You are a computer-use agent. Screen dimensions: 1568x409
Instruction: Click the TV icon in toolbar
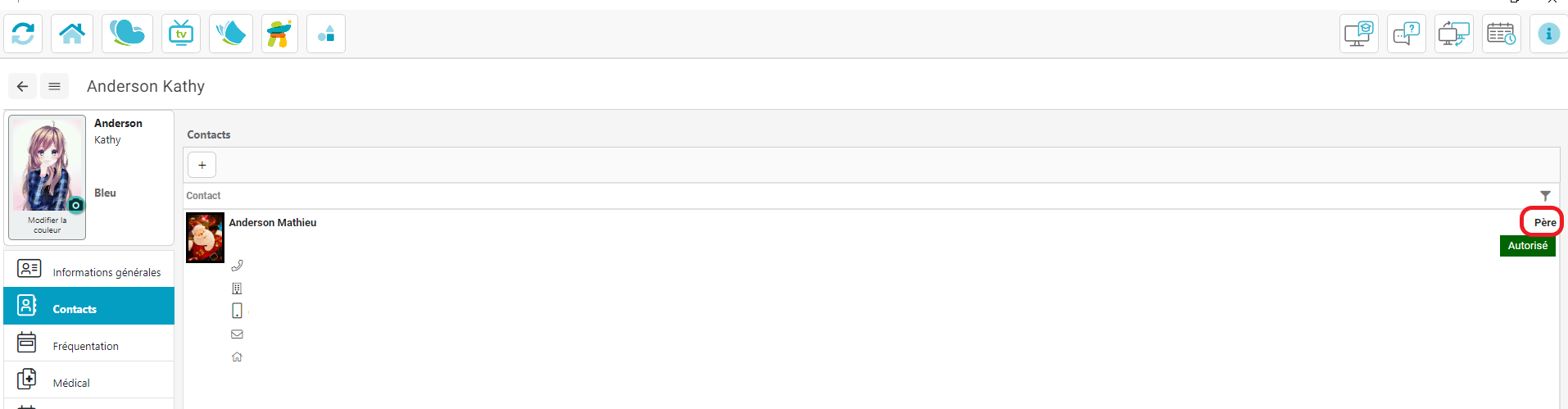[x=181, y=34]
